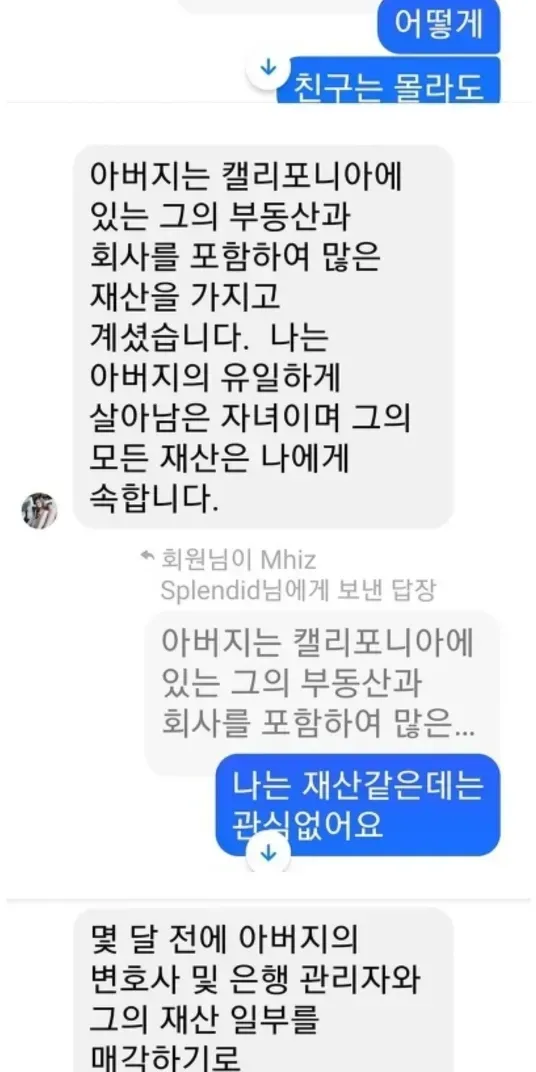Tap the message starting "몇 달 전에 아버지의"
The height and width of the screenshot is (1072, 536).
pos(263,990)
